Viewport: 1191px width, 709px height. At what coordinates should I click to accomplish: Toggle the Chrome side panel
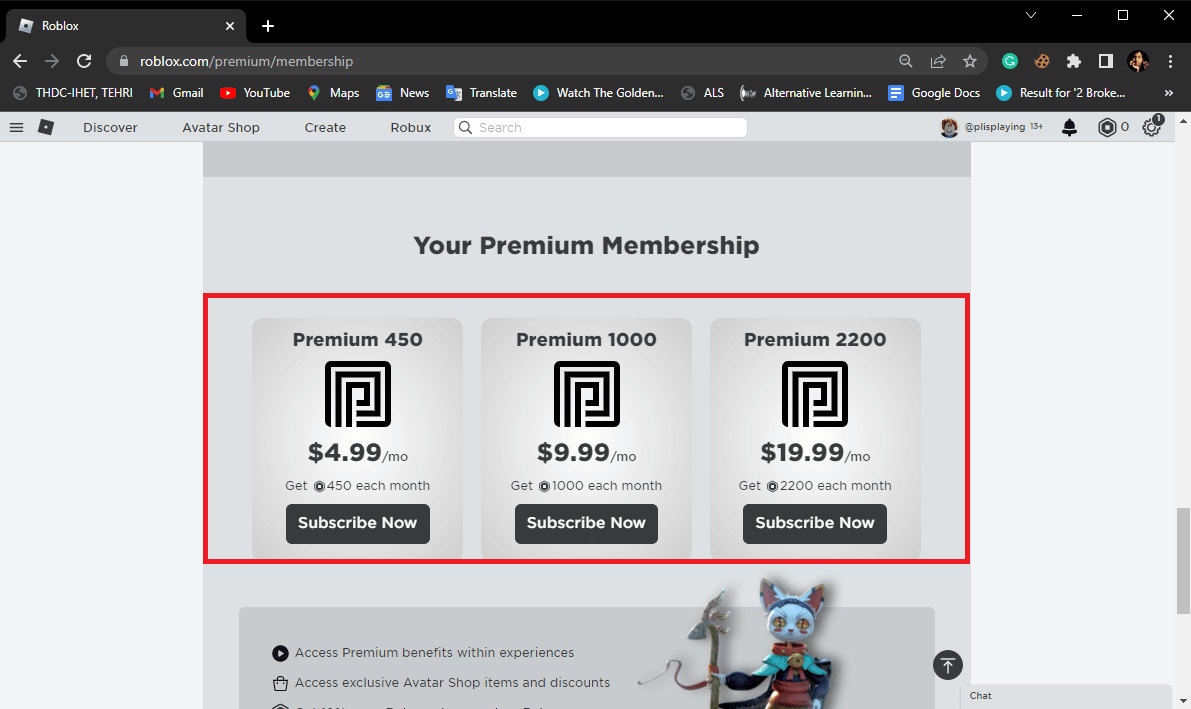[x=1105, y=61]
